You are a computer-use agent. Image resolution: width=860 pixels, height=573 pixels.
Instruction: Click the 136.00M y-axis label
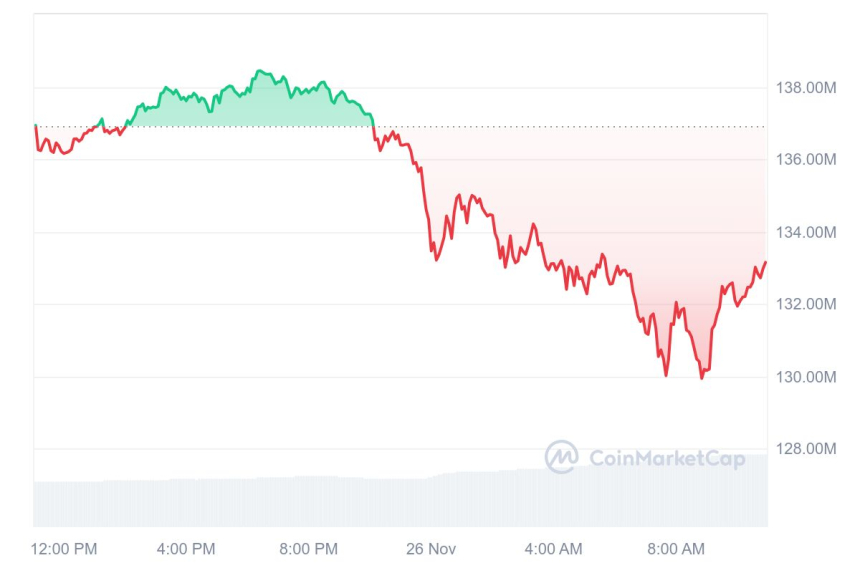pos(806,160)
